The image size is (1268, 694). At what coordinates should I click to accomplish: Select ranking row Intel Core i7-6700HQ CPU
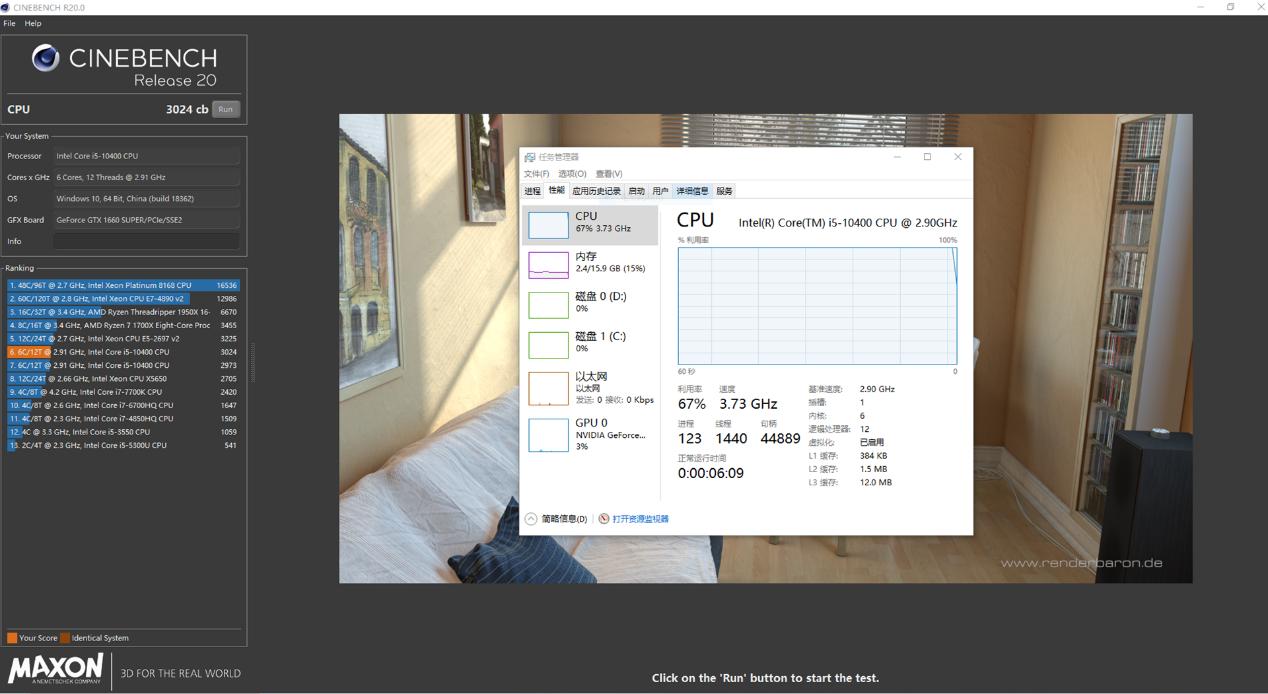[123, 405]
